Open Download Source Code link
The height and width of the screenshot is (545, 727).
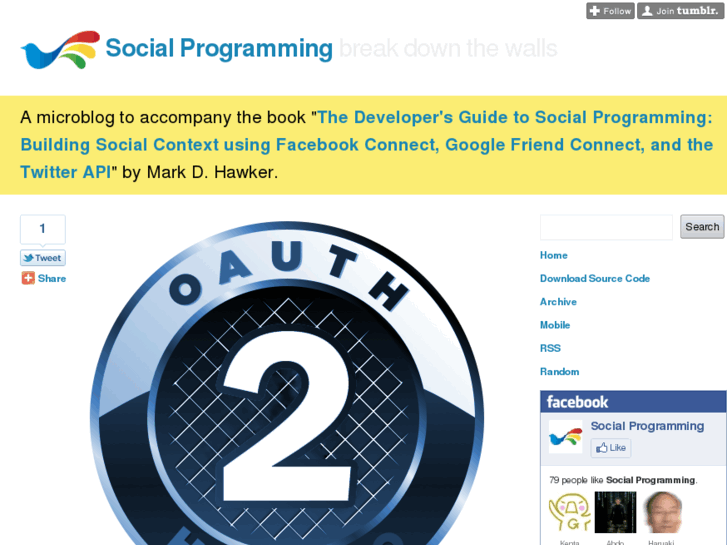pos(595,278)
